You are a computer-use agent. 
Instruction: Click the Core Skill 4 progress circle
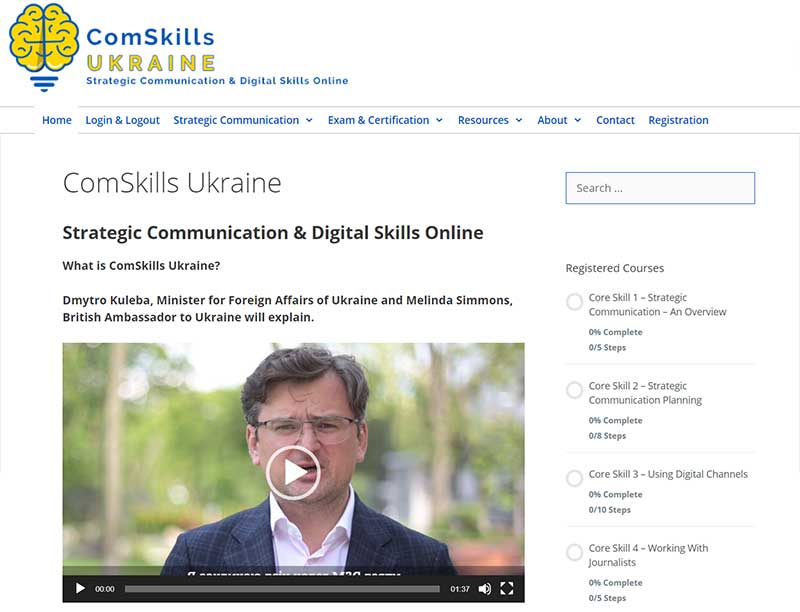click(x=574, y=552)
